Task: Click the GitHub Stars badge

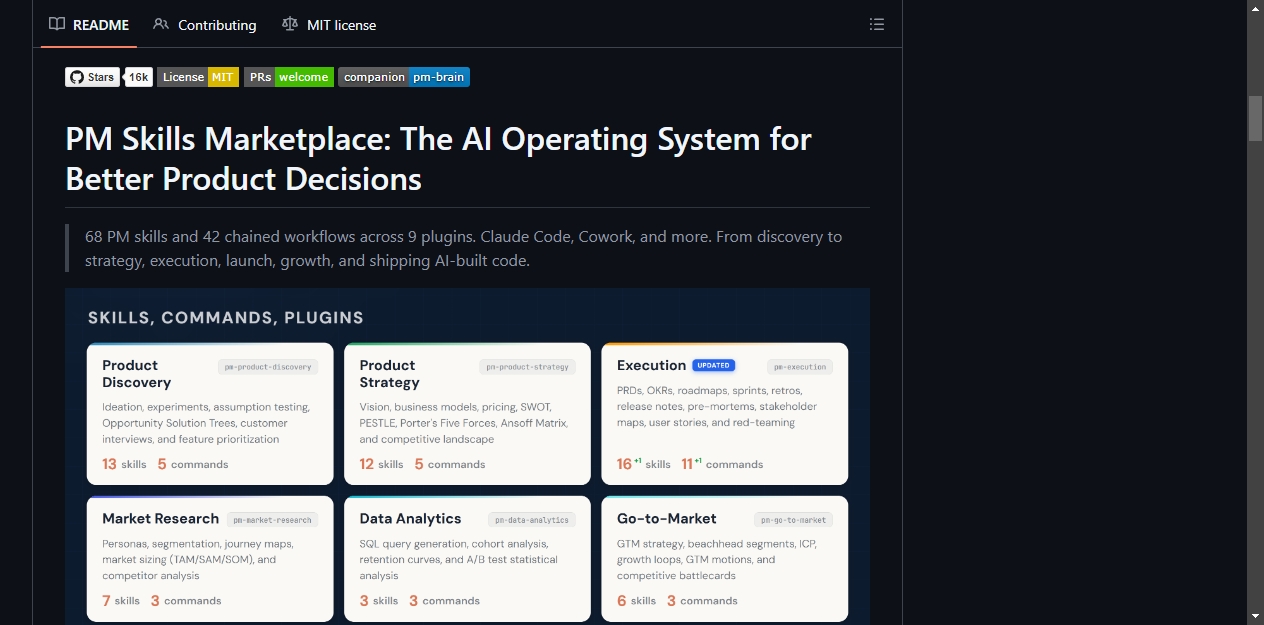Action: point(92,77)
